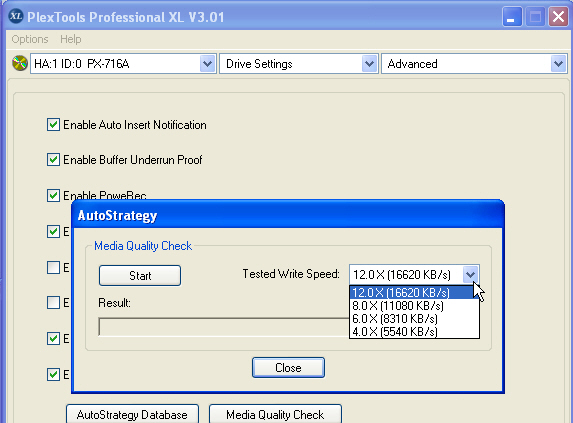The image size is (573, 423).
Task: Click Close in the AutoStrategy dialog
Action: (288, 368)
